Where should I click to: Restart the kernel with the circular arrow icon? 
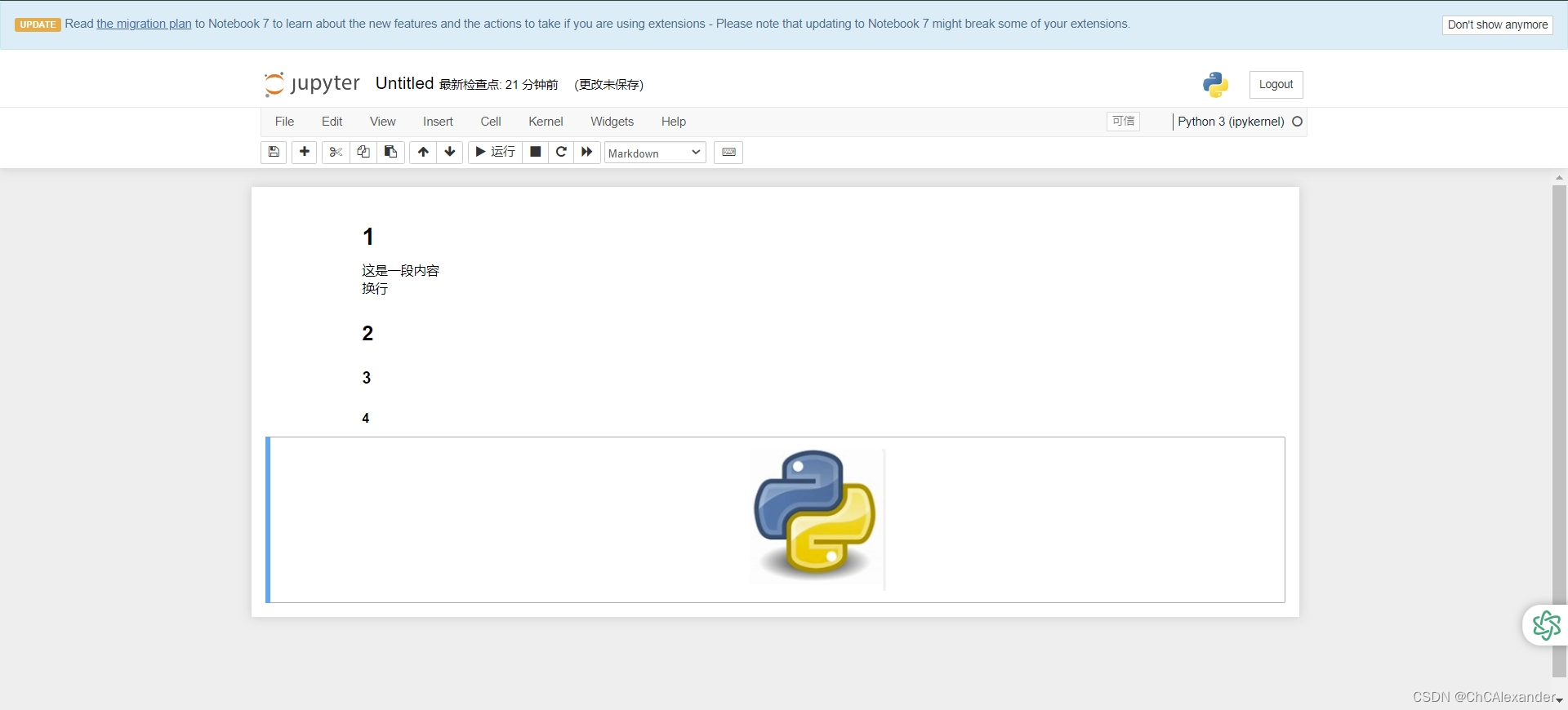coord(561,153)
